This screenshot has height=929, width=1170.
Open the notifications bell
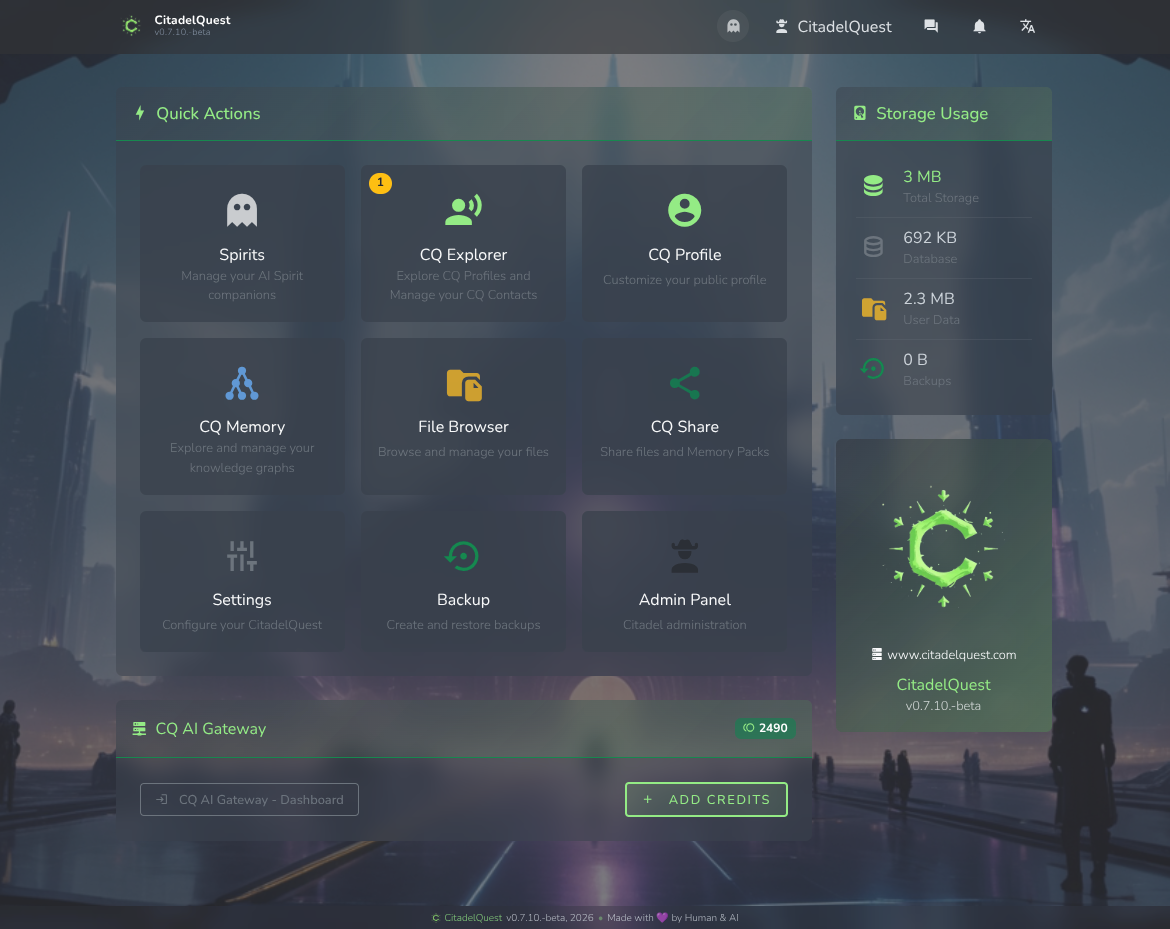point(979,26)
